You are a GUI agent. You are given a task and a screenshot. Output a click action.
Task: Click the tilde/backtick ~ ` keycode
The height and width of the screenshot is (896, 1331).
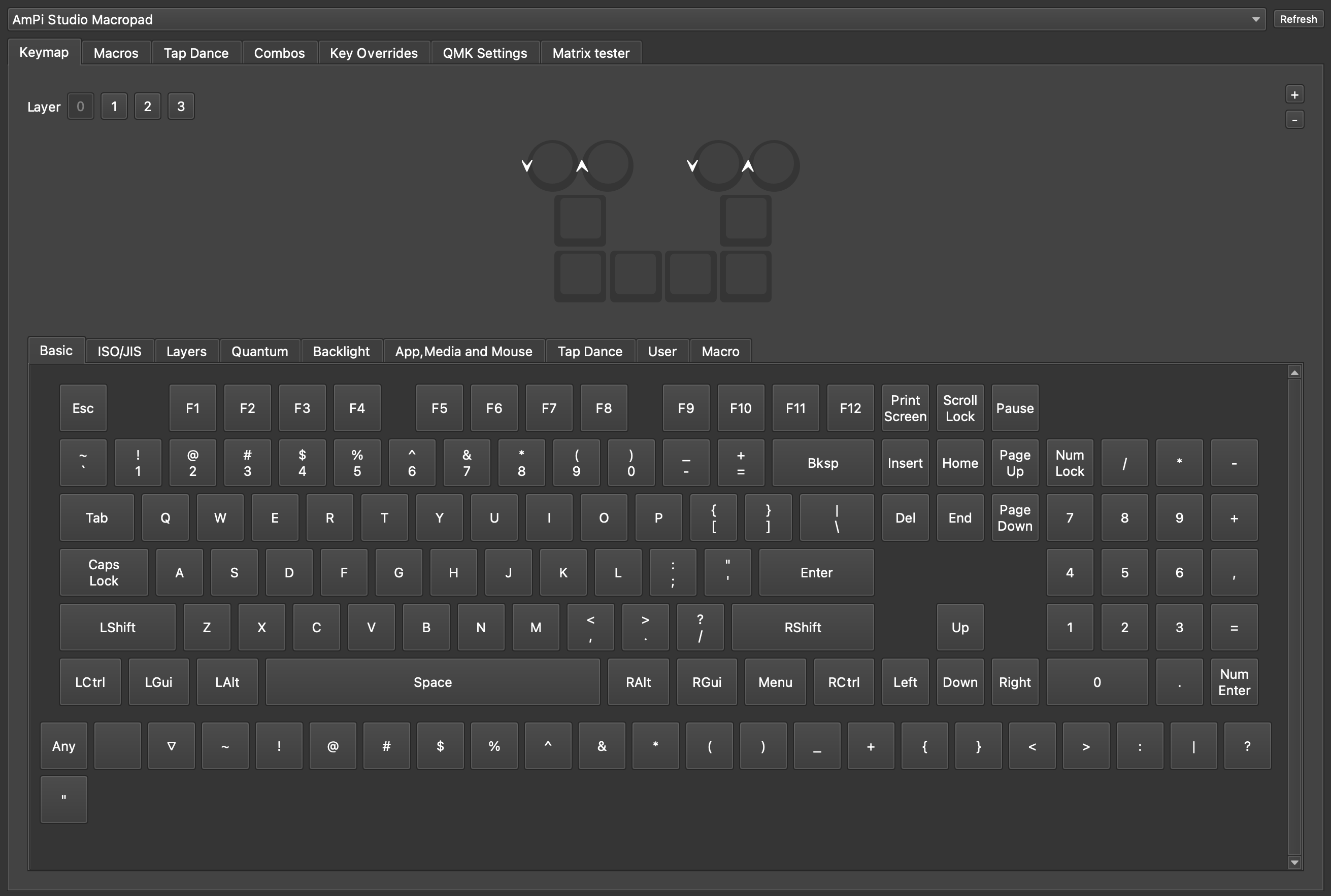(x=83, y=463)
